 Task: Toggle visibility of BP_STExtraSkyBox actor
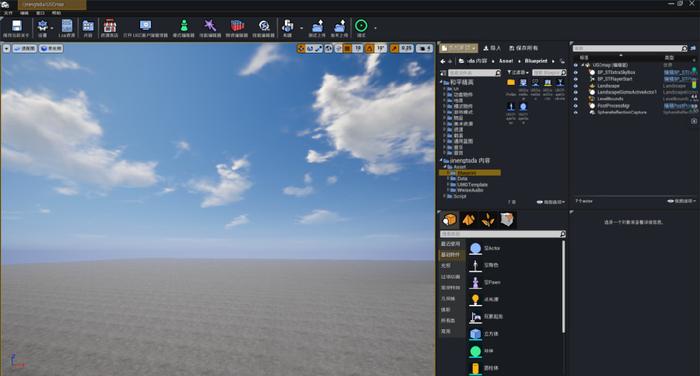(x=575, y=72)
